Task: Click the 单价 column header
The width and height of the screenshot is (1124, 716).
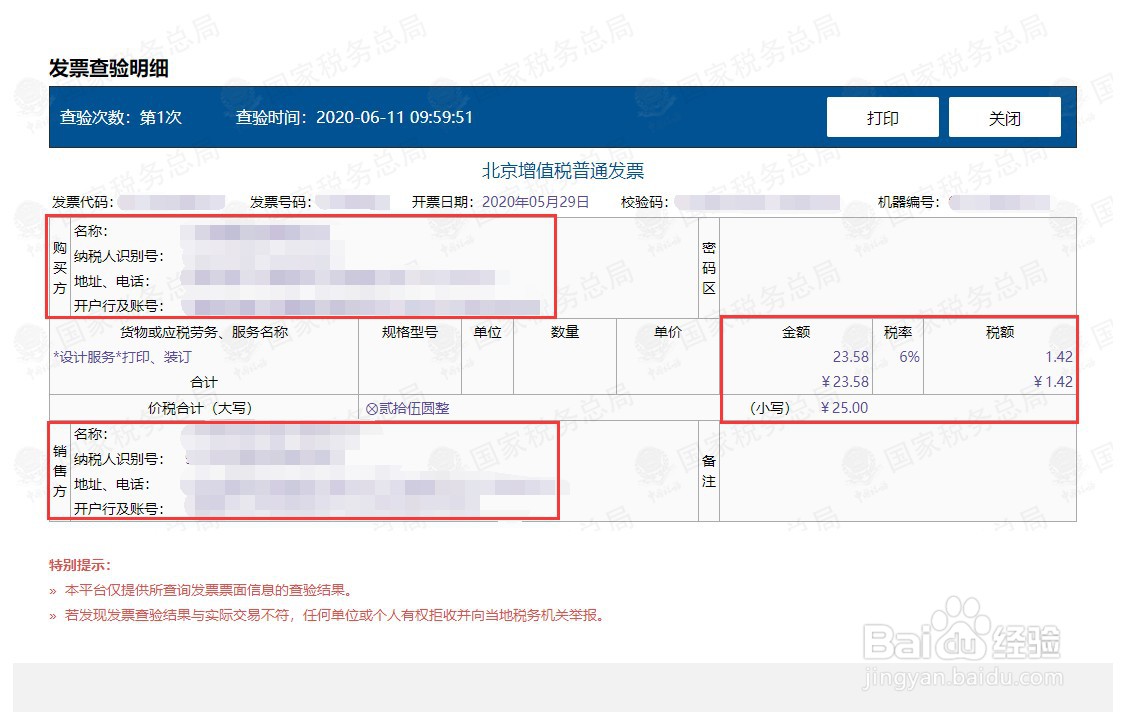Action: click(668, 332)
